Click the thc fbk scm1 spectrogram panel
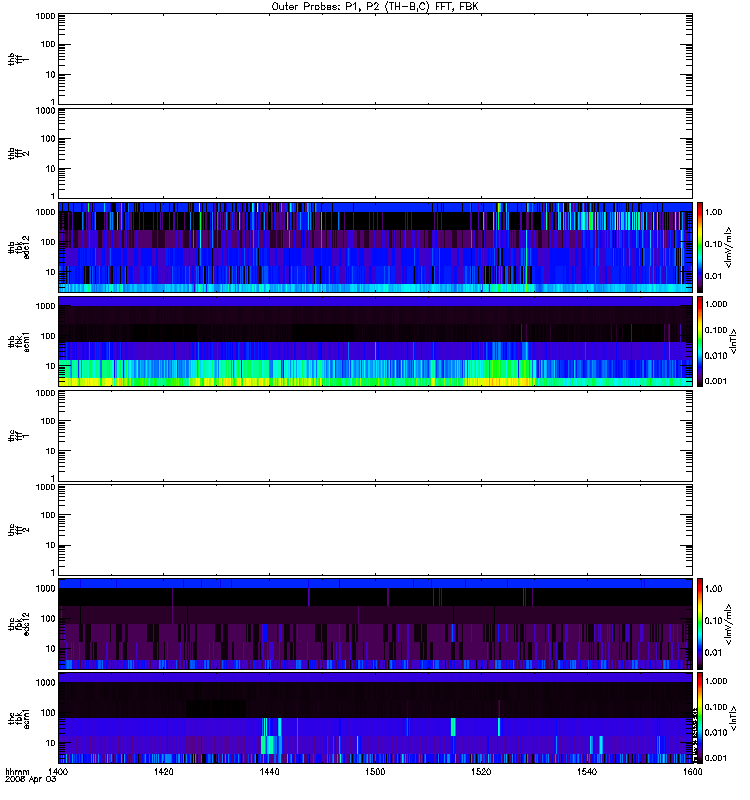Image resolution: width=750 pixels, height=800 pixels. click(x=376, y=718)
